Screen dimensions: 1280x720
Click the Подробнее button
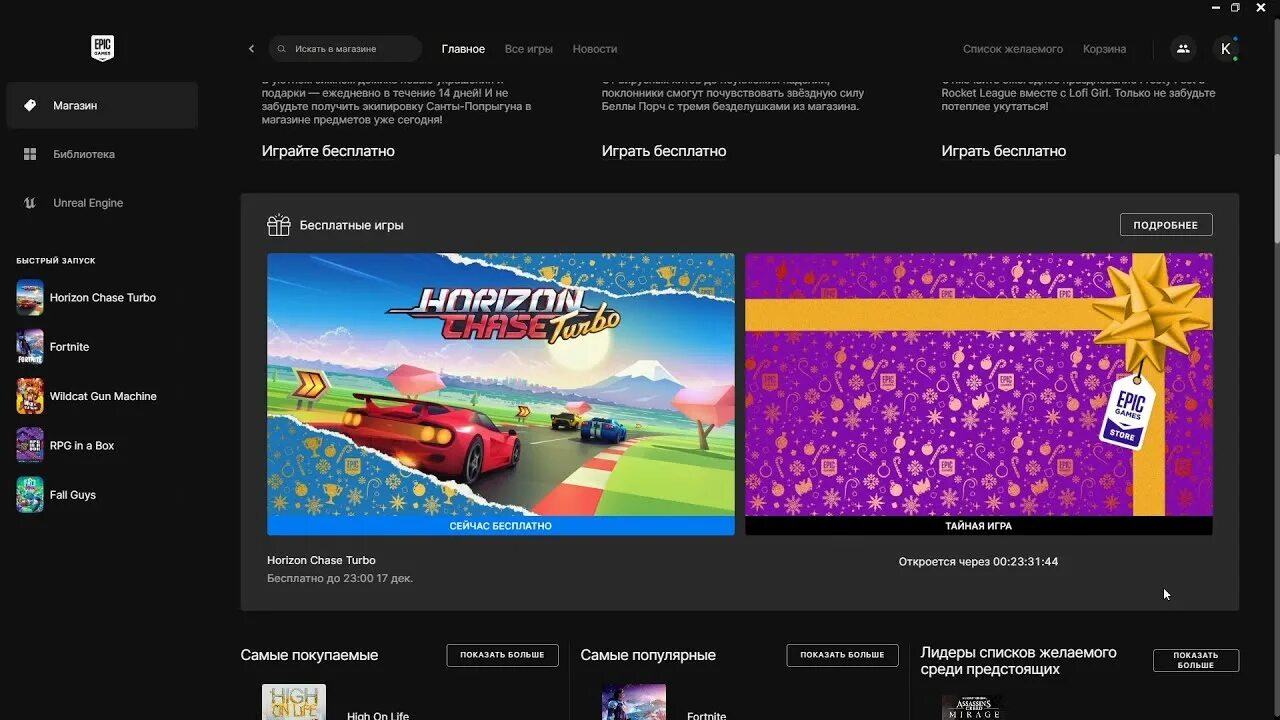pyautogui.click(x=1166, y=225)
